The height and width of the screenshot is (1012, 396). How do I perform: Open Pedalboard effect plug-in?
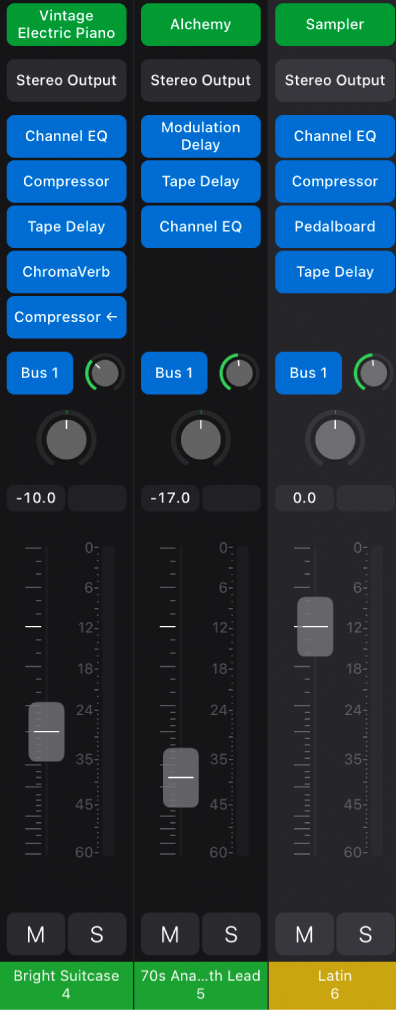(x=335, y=227)
